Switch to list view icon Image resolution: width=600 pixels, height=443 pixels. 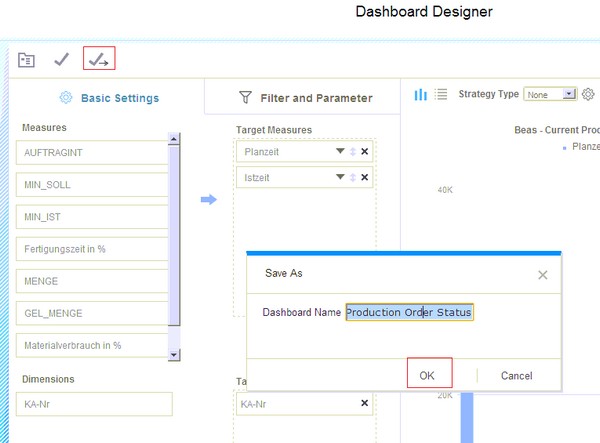coord(441,94)
